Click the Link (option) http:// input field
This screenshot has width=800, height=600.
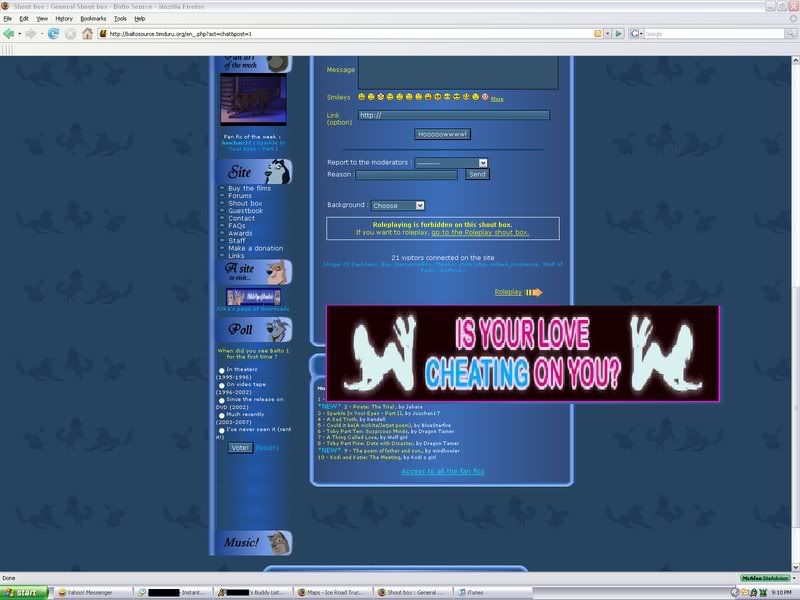coord(454,115)
